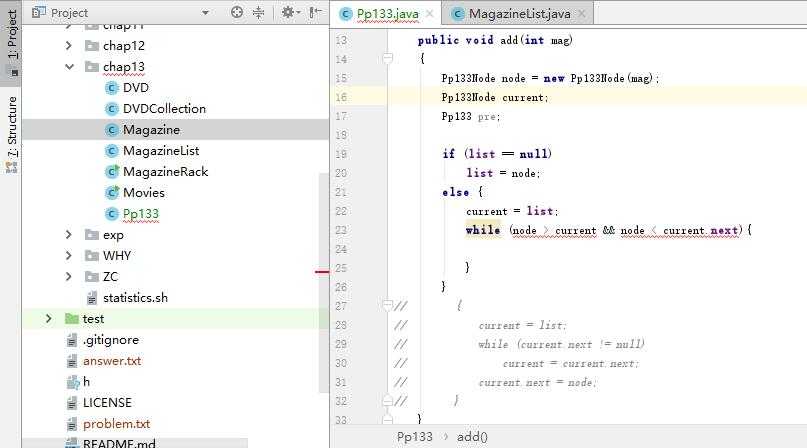
Task: Fold the add method at line 14
Action: click(388, 58)
